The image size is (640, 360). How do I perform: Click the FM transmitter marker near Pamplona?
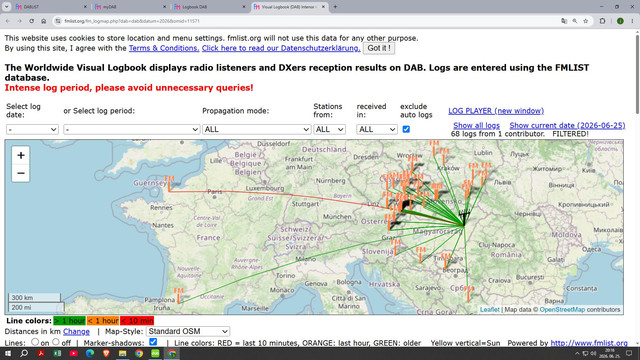point(179,296)
